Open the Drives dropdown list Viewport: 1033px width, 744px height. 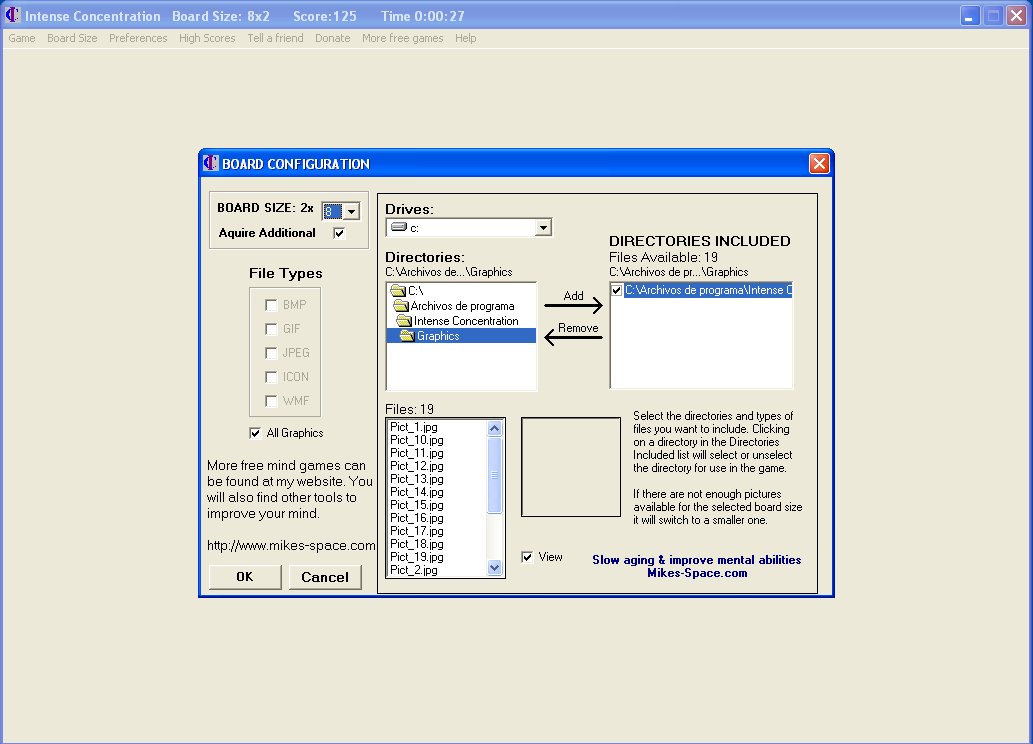[543, 227]
